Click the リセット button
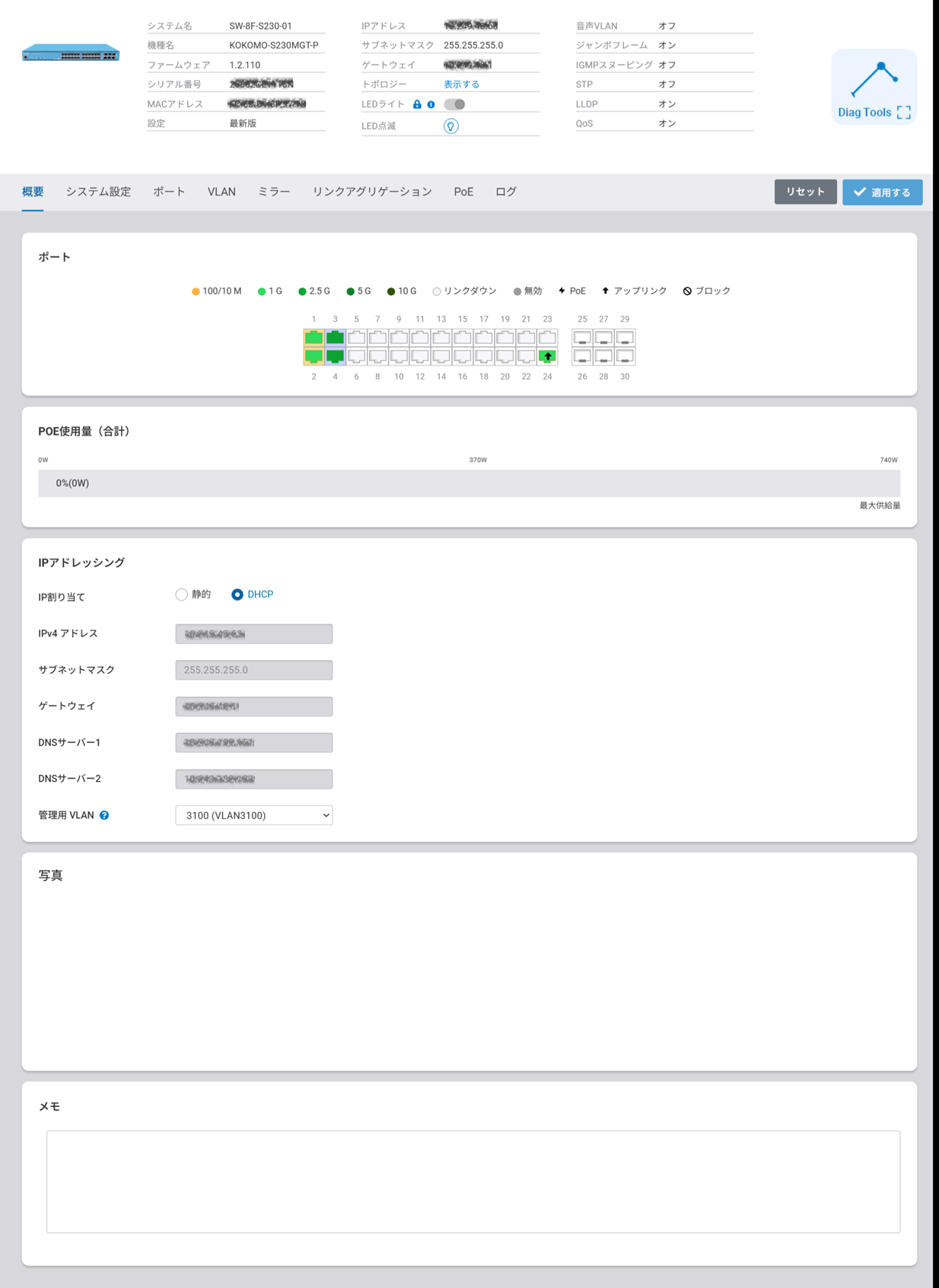Viewport: 939px width, 1288px height. click(x=805, y=192)
